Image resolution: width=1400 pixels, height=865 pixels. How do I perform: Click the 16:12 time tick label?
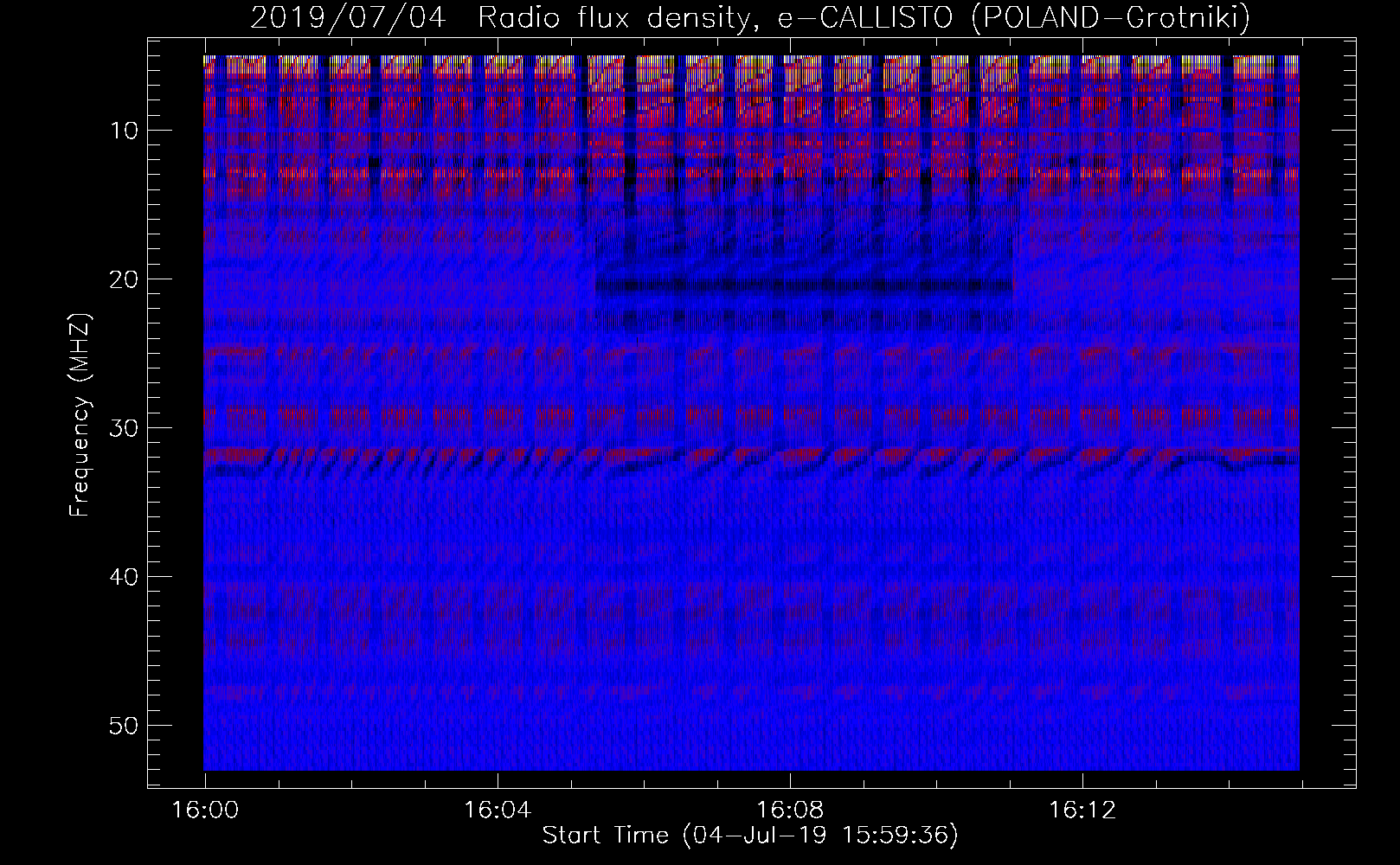(x=1082, y=811)
